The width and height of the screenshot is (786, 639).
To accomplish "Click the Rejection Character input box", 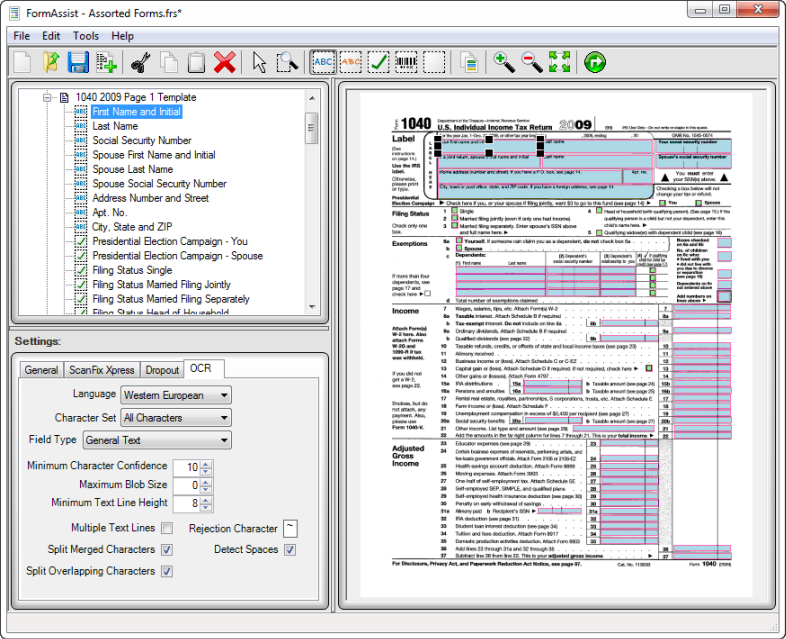I will coord(290,528).
